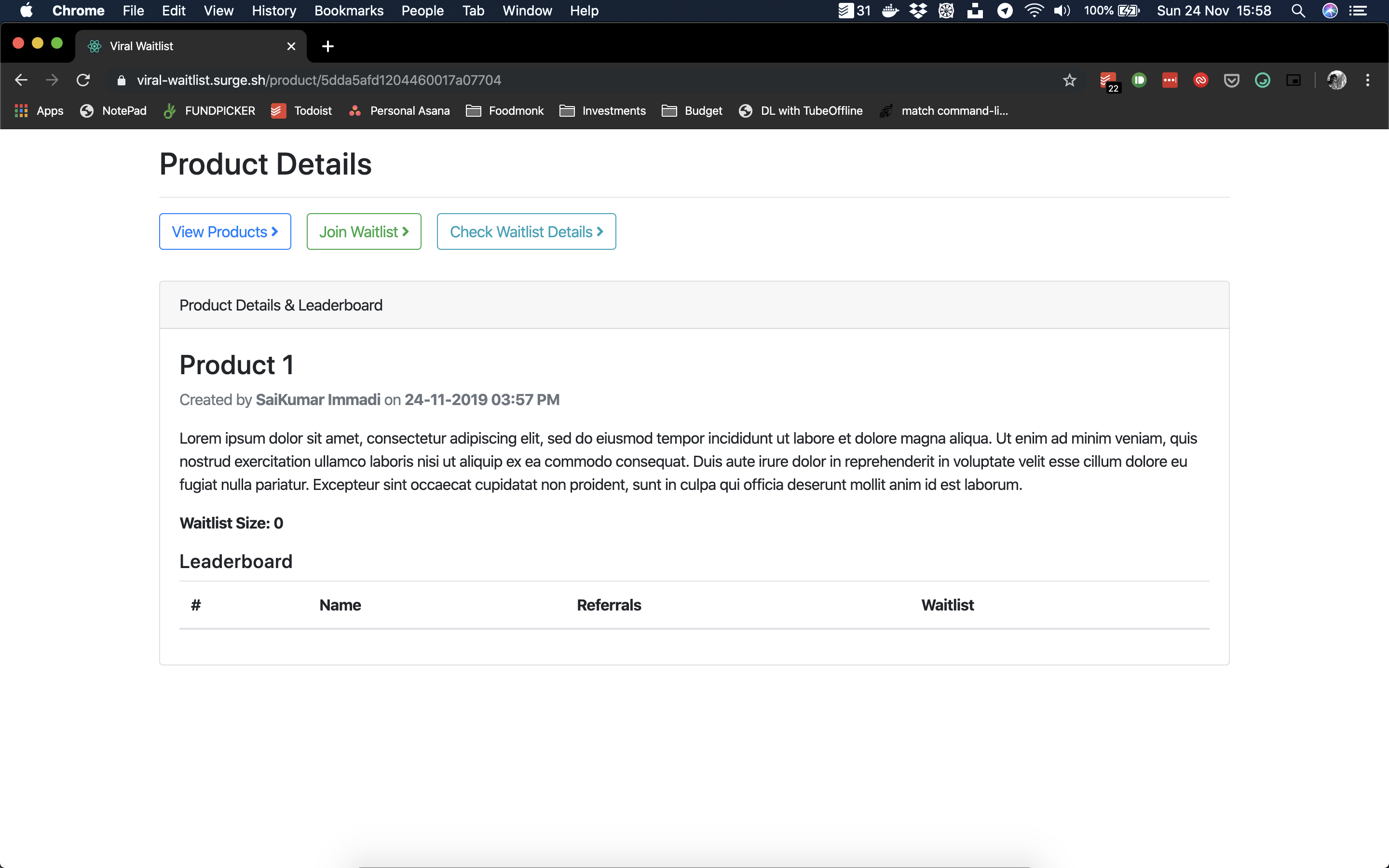Open the History menu

(274, 11)
